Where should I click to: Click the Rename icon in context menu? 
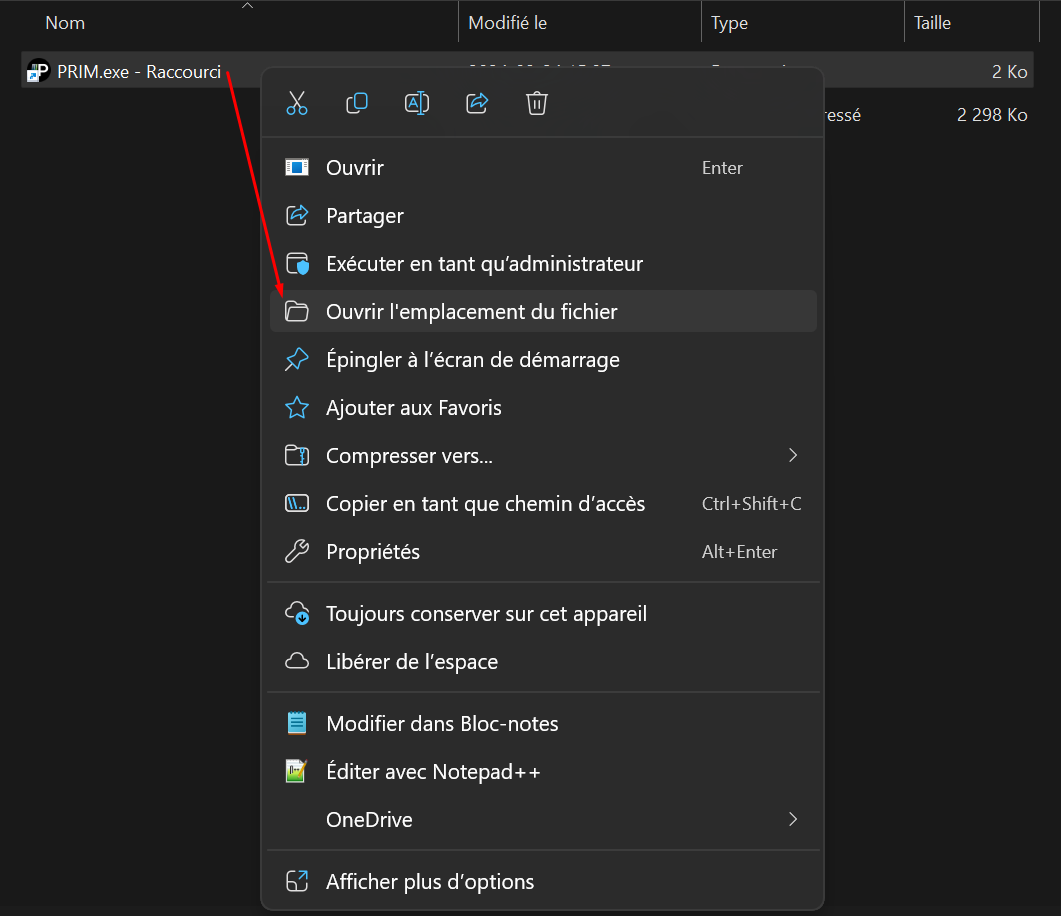pos(417,103)
